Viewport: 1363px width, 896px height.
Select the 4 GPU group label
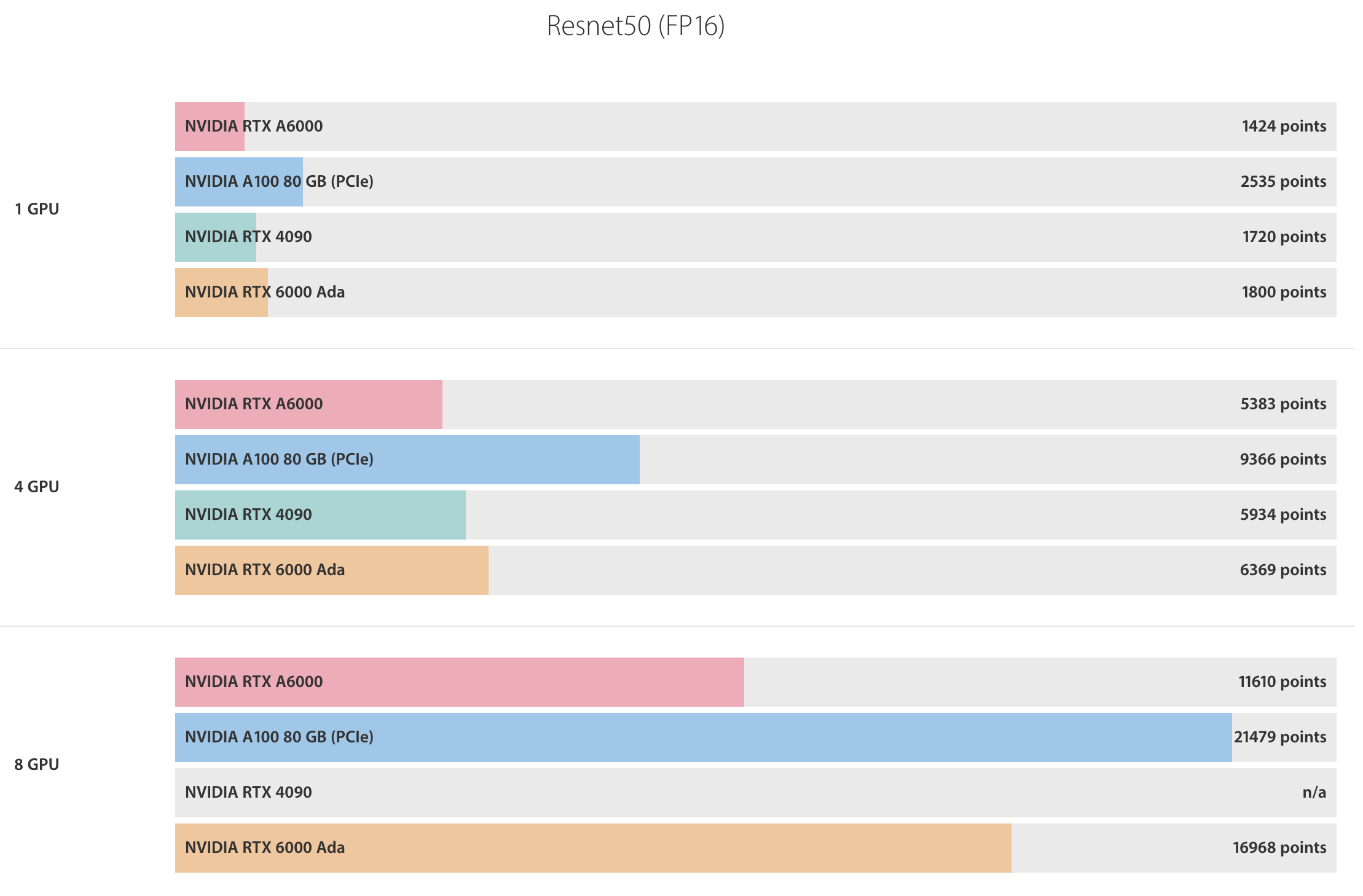click(x=37, y=487)
